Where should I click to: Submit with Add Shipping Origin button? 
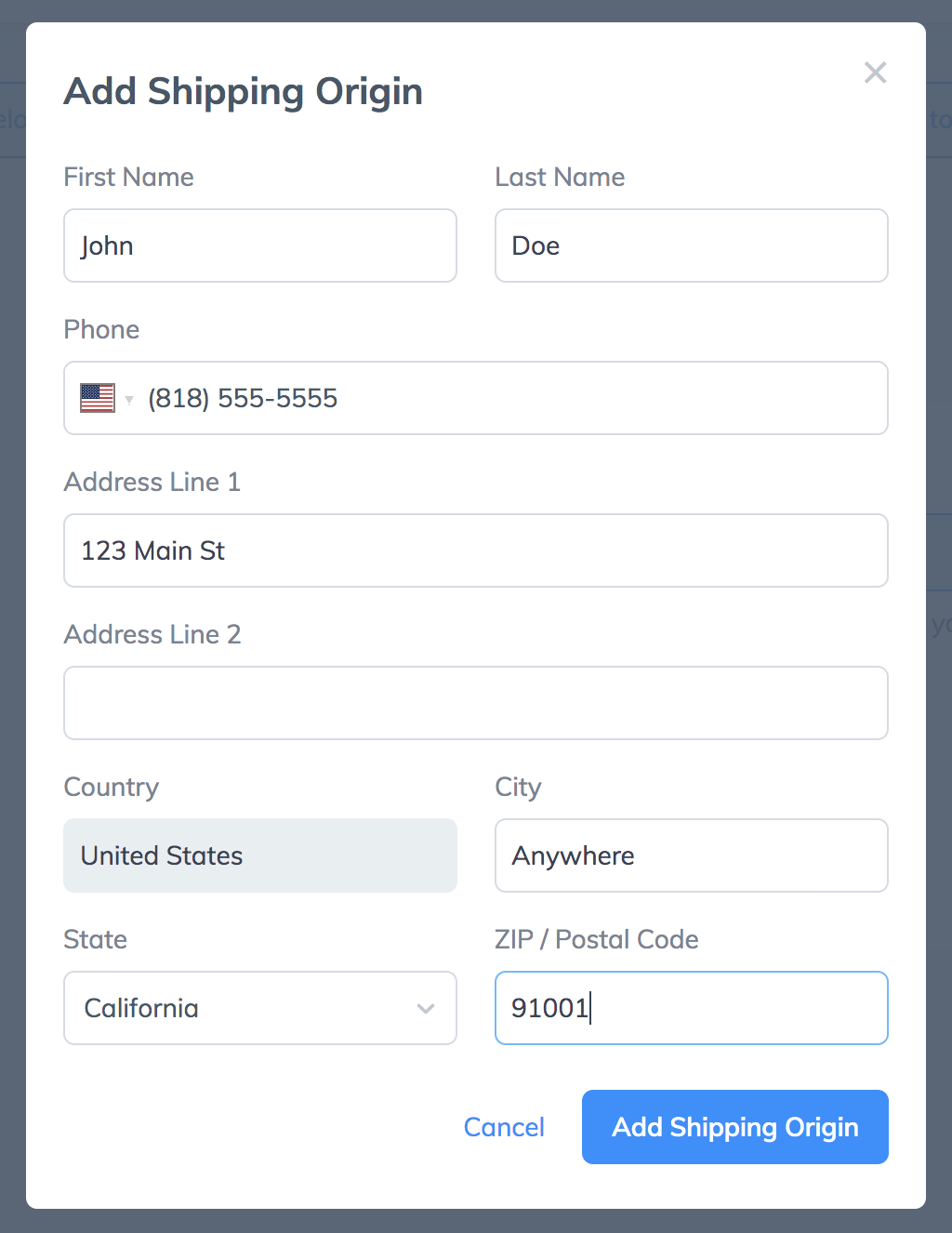tap(735, 1127)
